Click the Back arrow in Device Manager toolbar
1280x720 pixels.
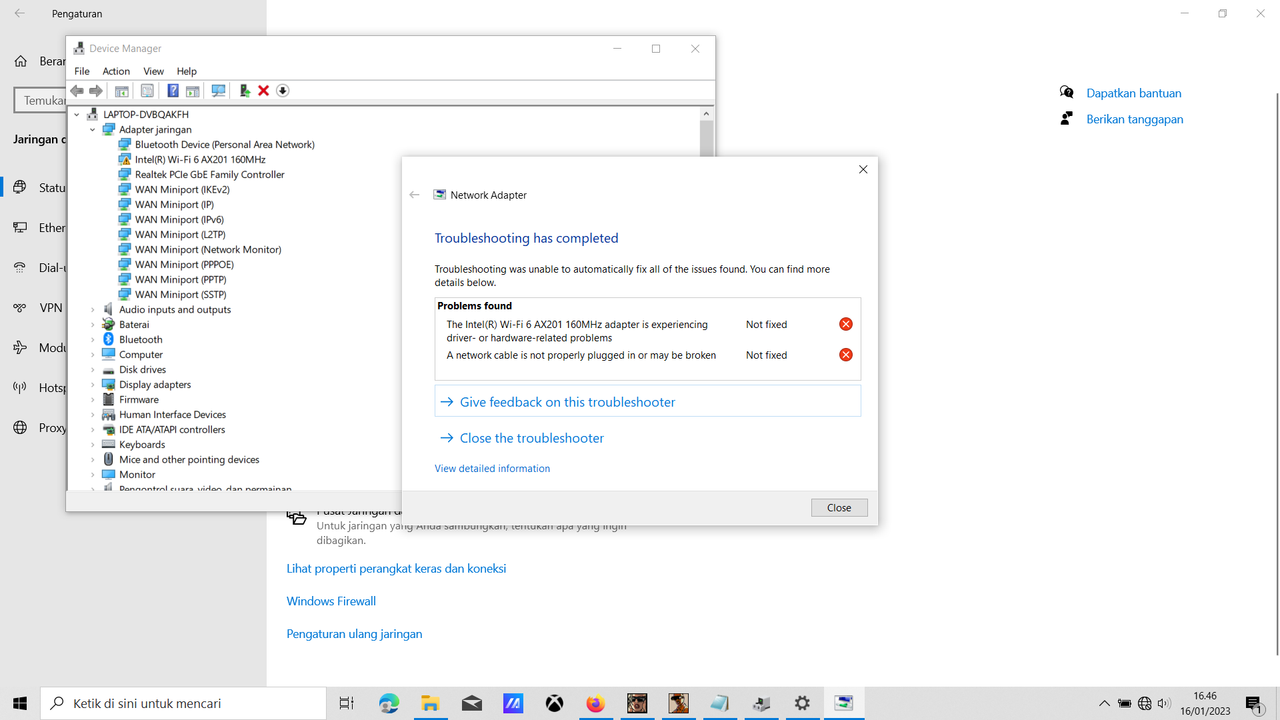coord(77,91)
